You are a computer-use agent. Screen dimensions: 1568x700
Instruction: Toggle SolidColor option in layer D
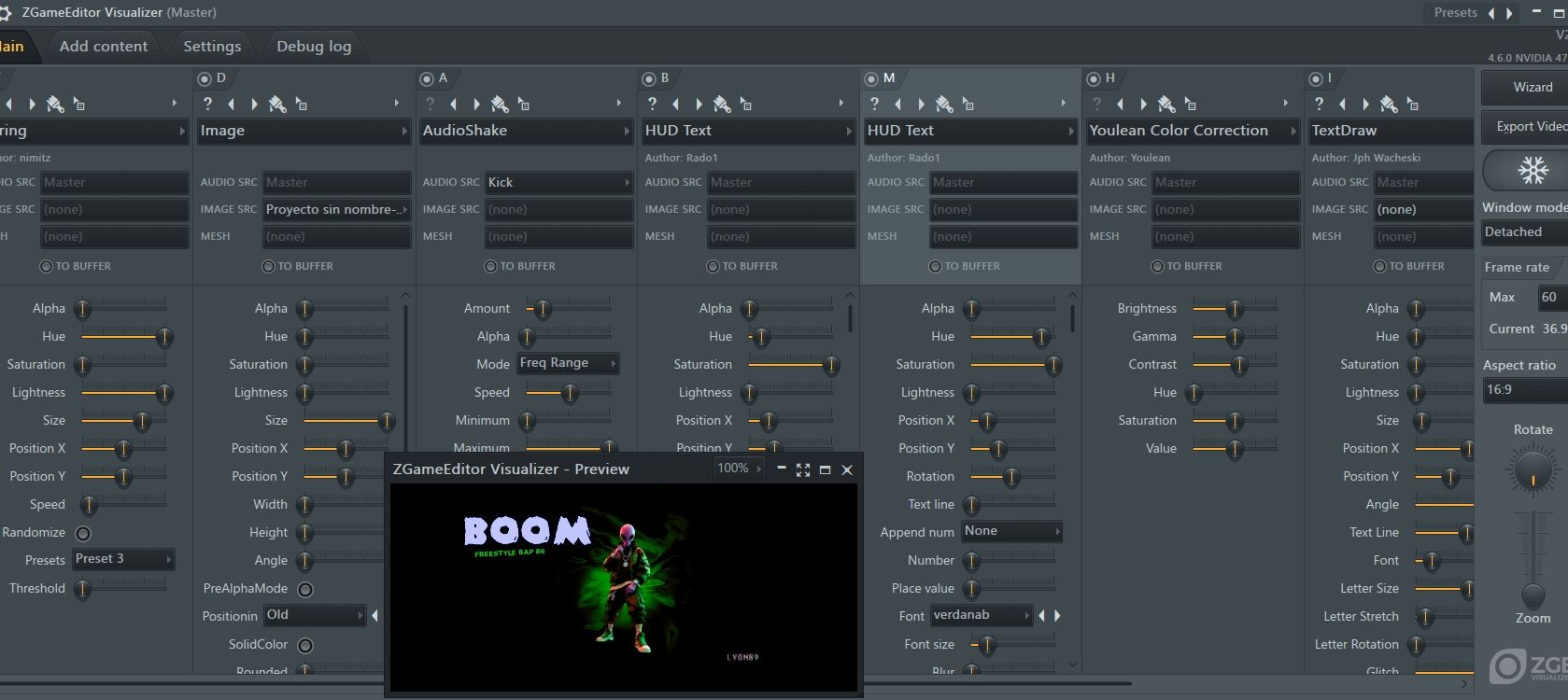[x=305, y=645]
